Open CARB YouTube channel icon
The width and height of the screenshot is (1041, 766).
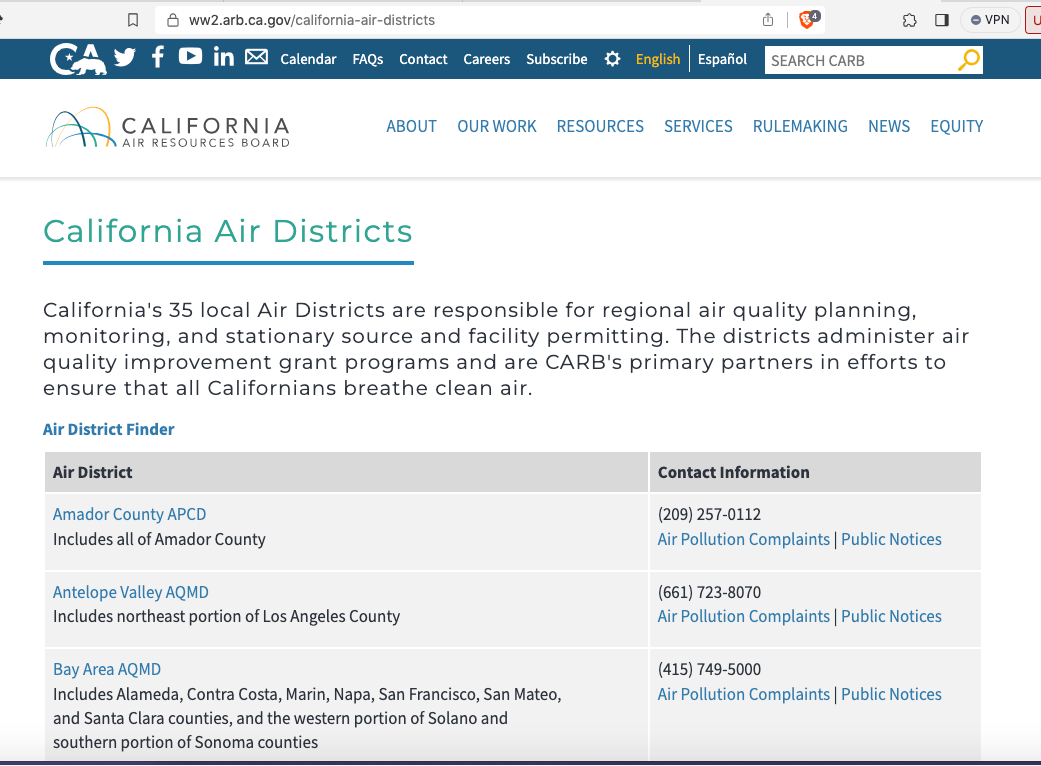point(190,56)
